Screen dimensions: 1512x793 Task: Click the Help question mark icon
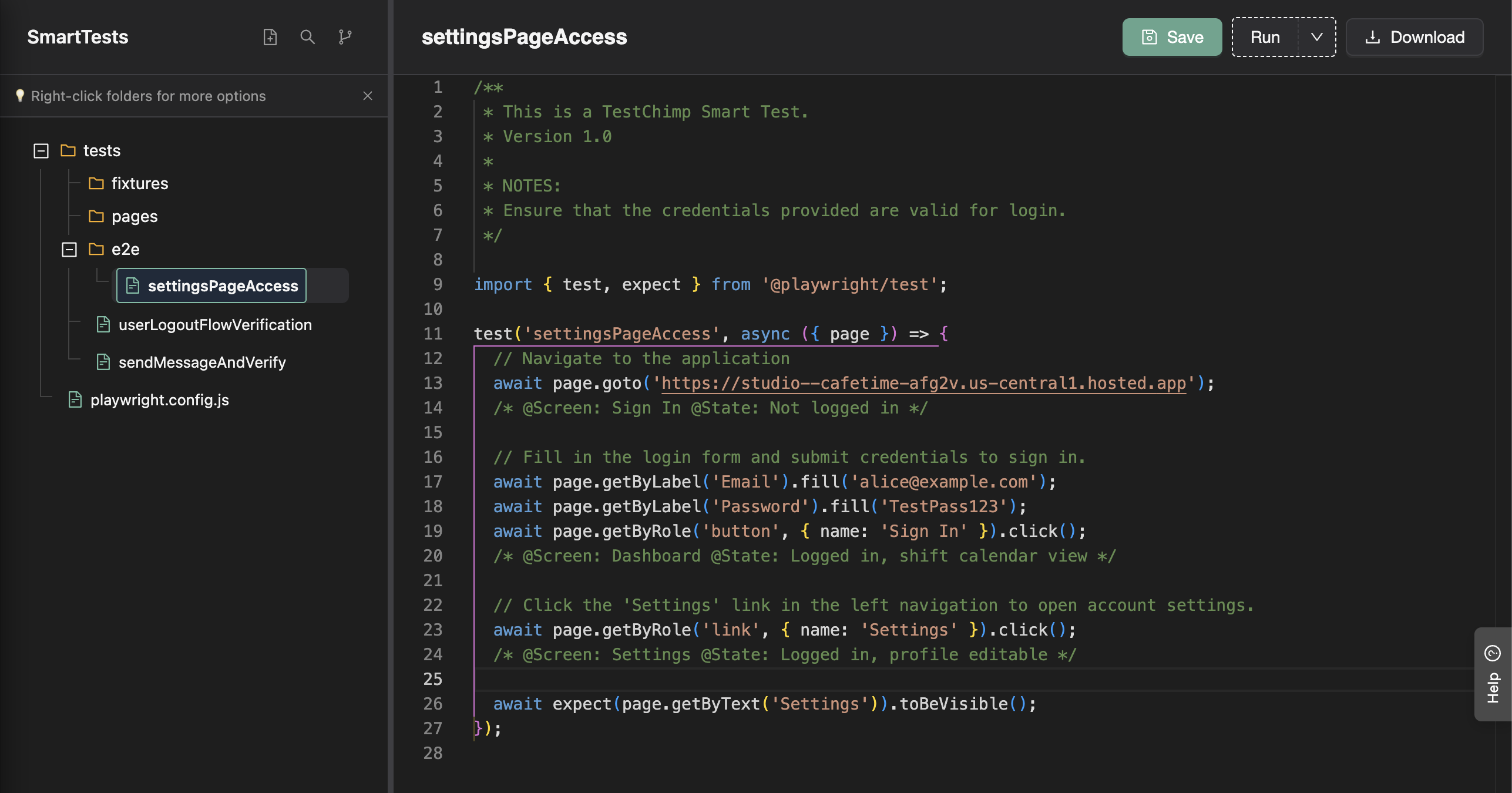(1493, 653)
